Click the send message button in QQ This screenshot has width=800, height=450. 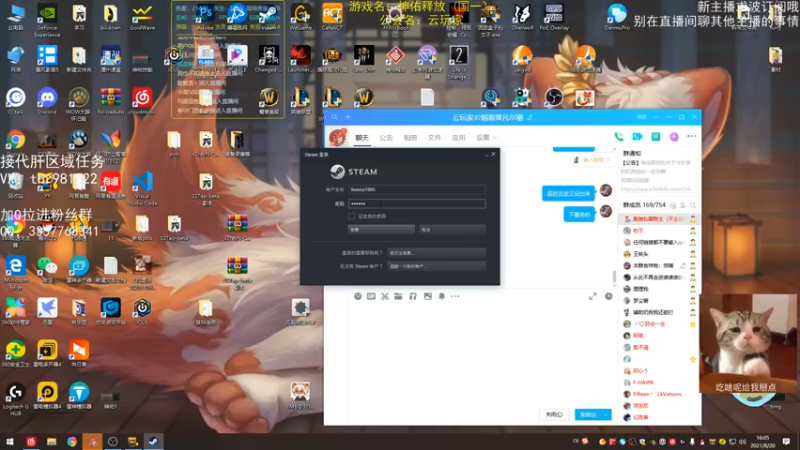pos(588,414)
